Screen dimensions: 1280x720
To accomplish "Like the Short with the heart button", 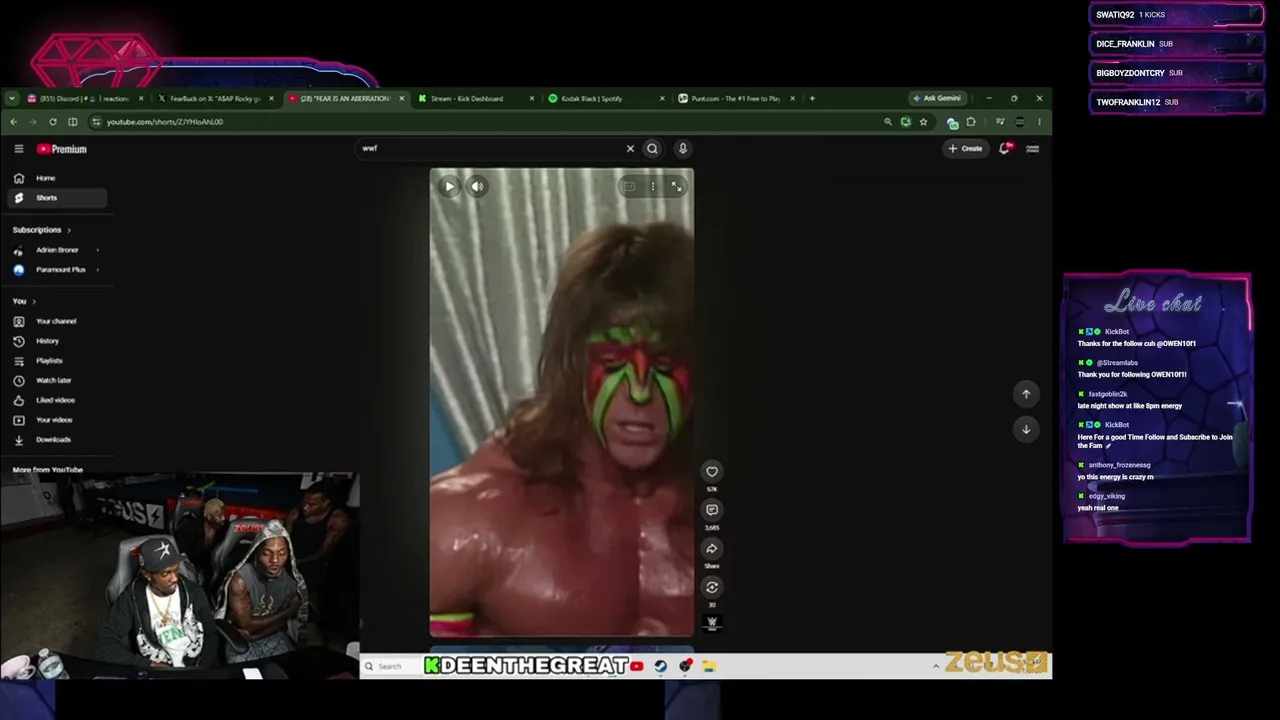I will [712, 472].
